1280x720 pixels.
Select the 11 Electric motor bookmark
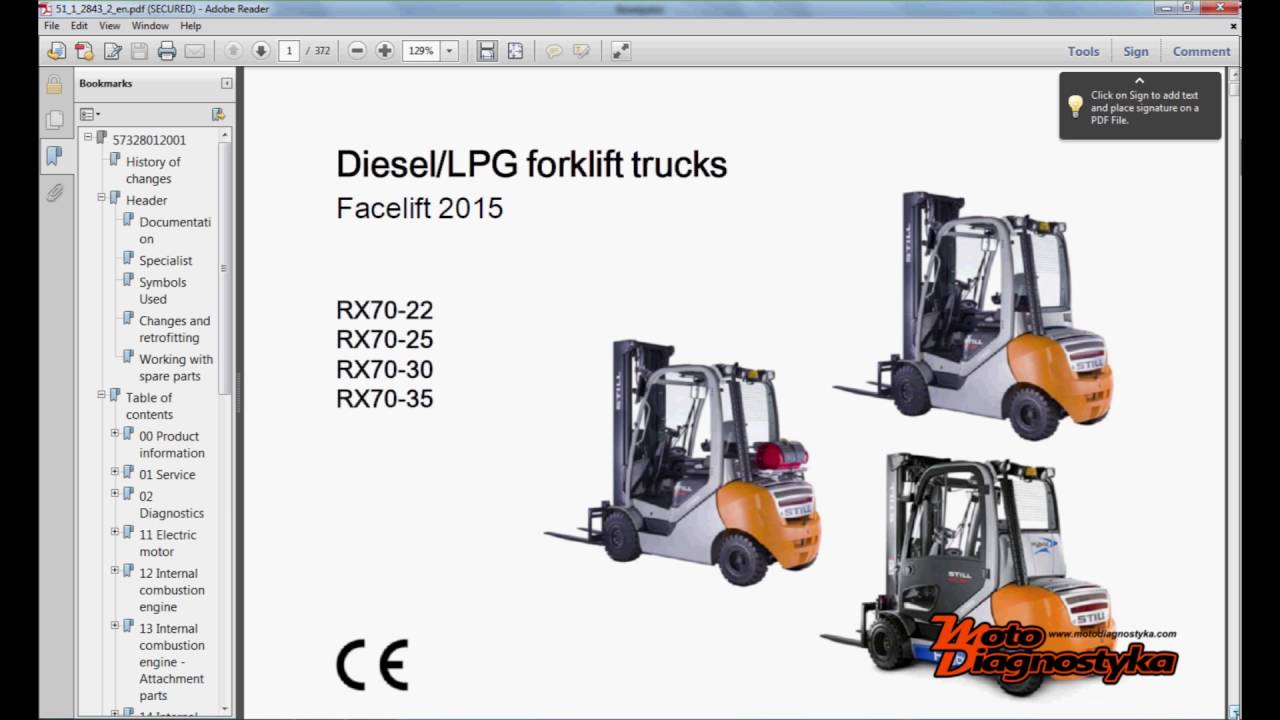click(x=168, y=543)
